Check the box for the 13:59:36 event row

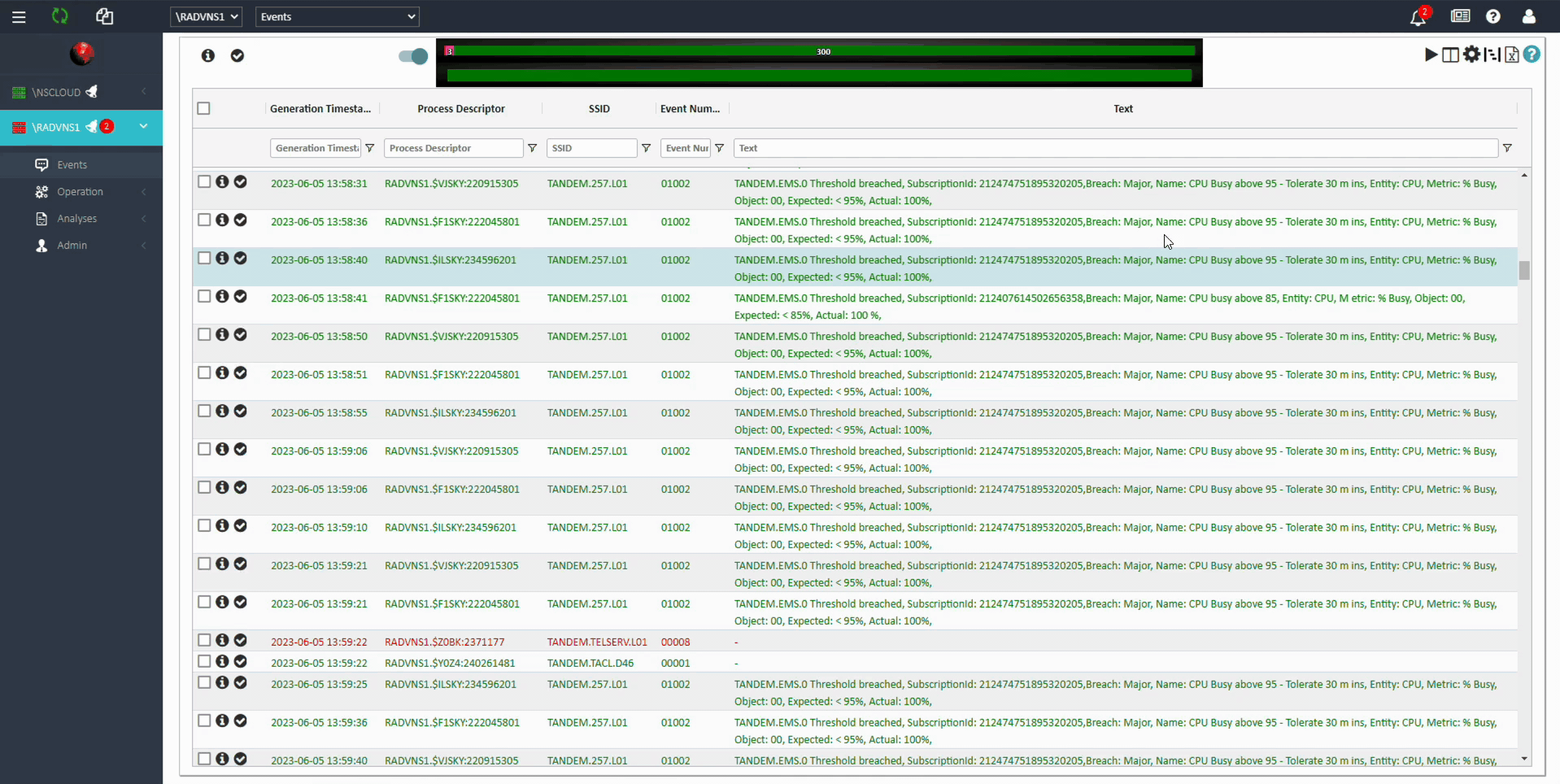(x=204, y=721)
